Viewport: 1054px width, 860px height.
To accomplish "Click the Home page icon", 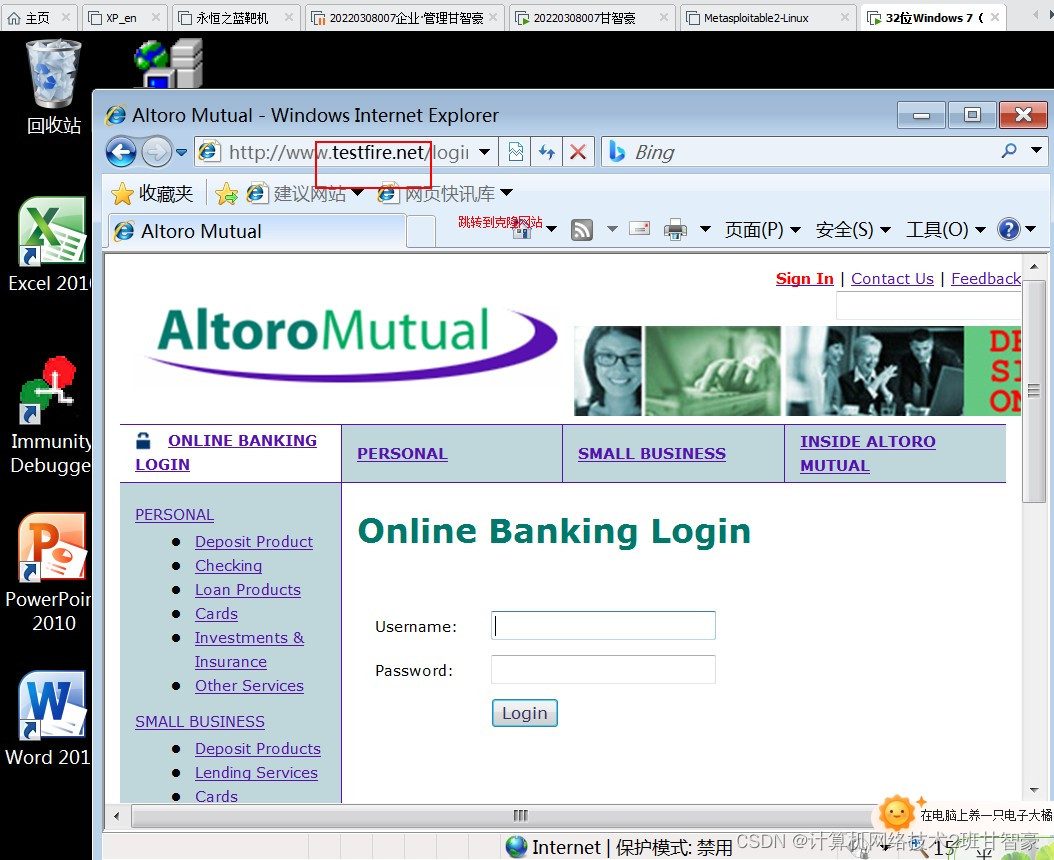I will pyautogui.click(x=523, y=231).
